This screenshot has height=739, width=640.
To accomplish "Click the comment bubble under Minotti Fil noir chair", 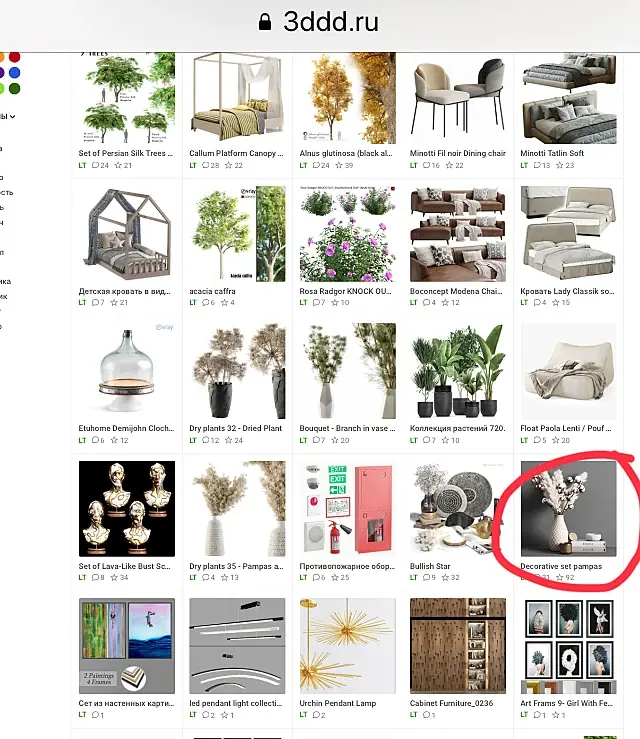I will [427, 165].
